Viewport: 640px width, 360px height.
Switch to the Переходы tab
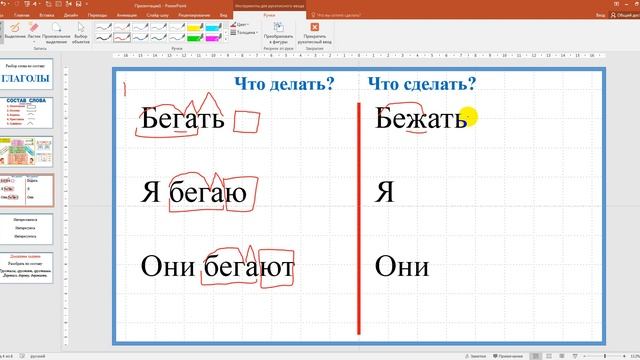coord(97,15)
